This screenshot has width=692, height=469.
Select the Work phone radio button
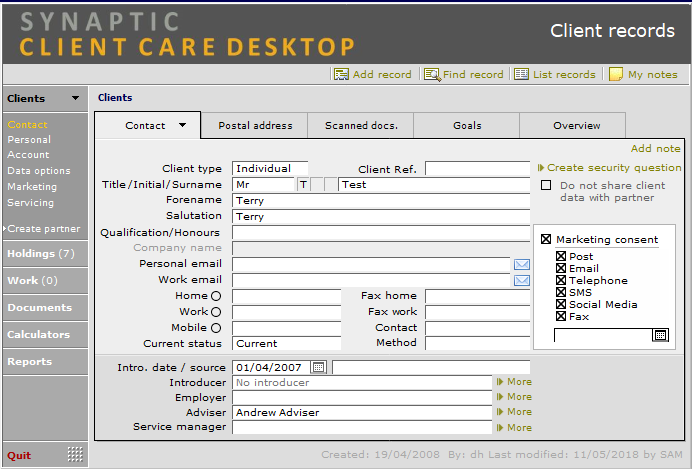coord(216,312)
